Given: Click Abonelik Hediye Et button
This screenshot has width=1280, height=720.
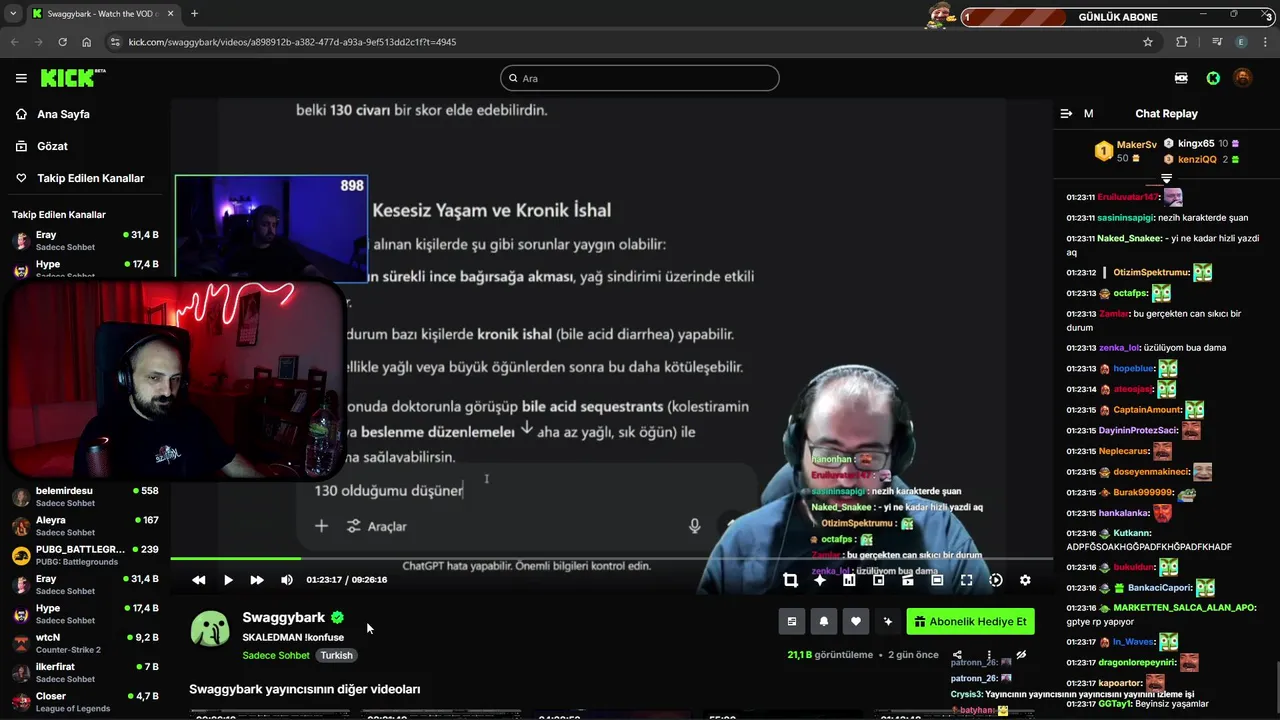Looking at the screenshot, I should point(970,621).
